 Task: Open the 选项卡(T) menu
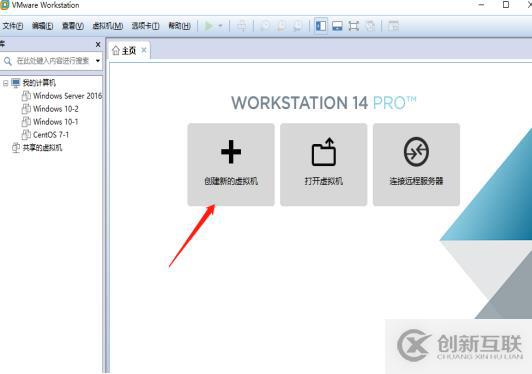click(145, 26)
